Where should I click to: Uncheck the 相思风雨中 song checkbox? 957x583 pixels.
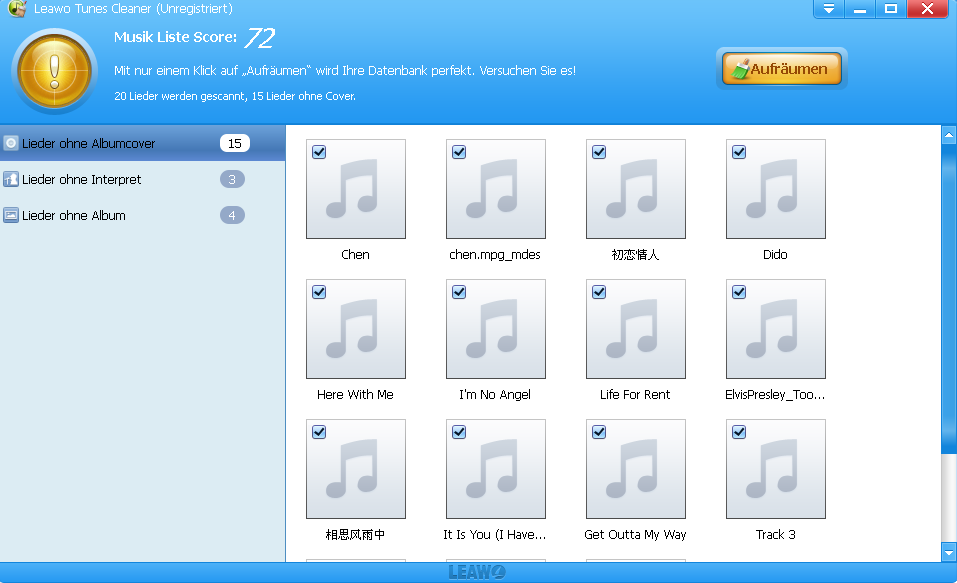coord(319,432)
